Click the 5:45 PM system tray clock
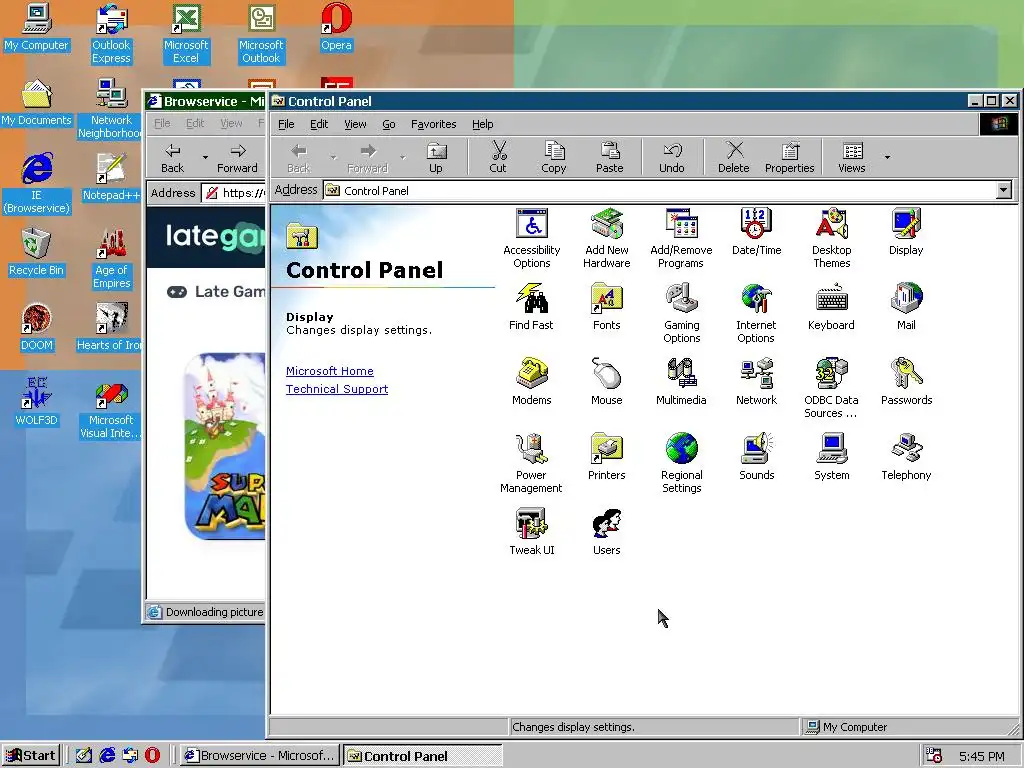This screenshot has height=768, width=1024. (x=982, y=756)
